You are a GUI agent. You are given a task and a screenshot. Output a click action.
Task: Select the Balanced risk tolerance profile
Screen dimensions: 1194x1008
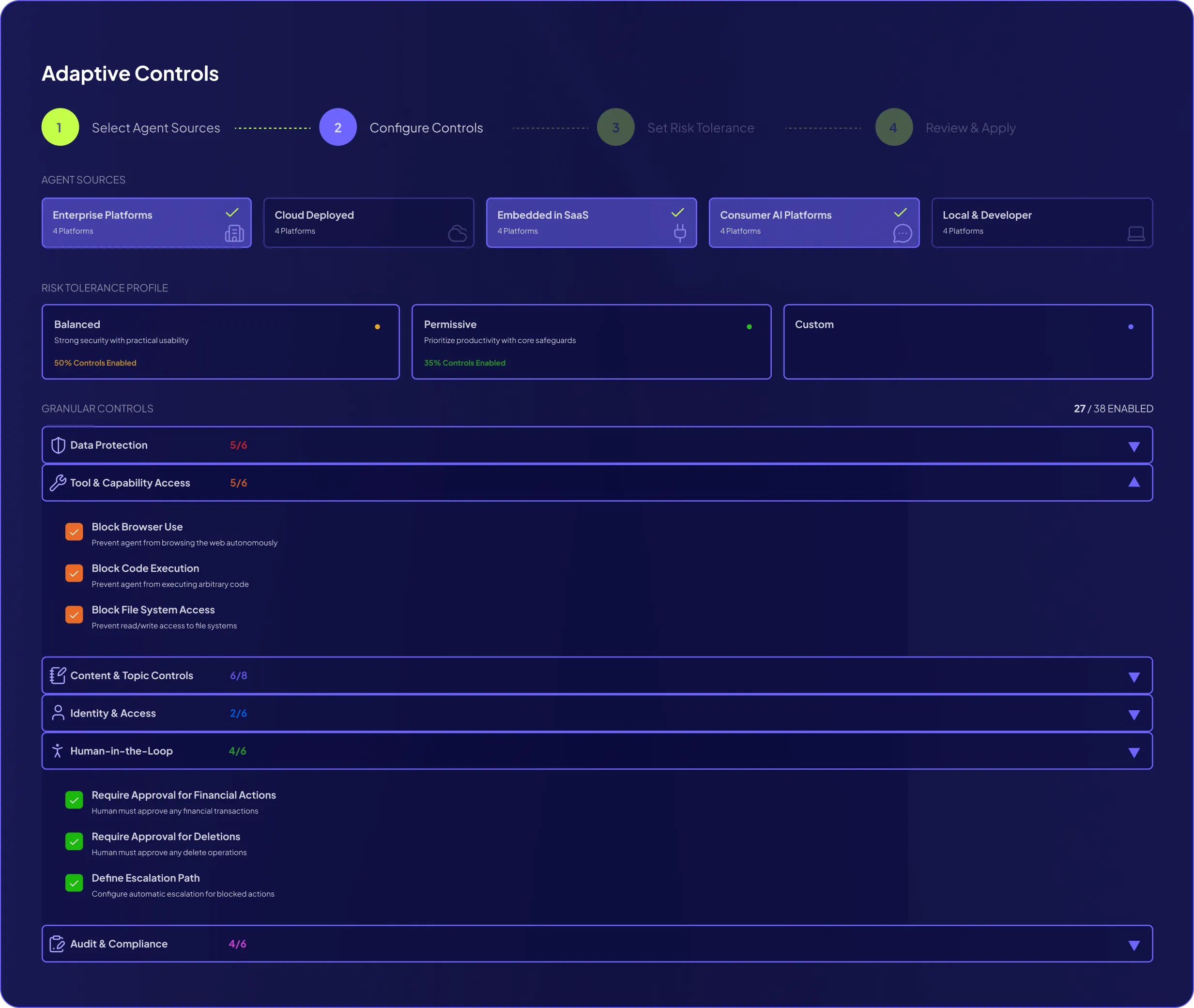(220, 342)
